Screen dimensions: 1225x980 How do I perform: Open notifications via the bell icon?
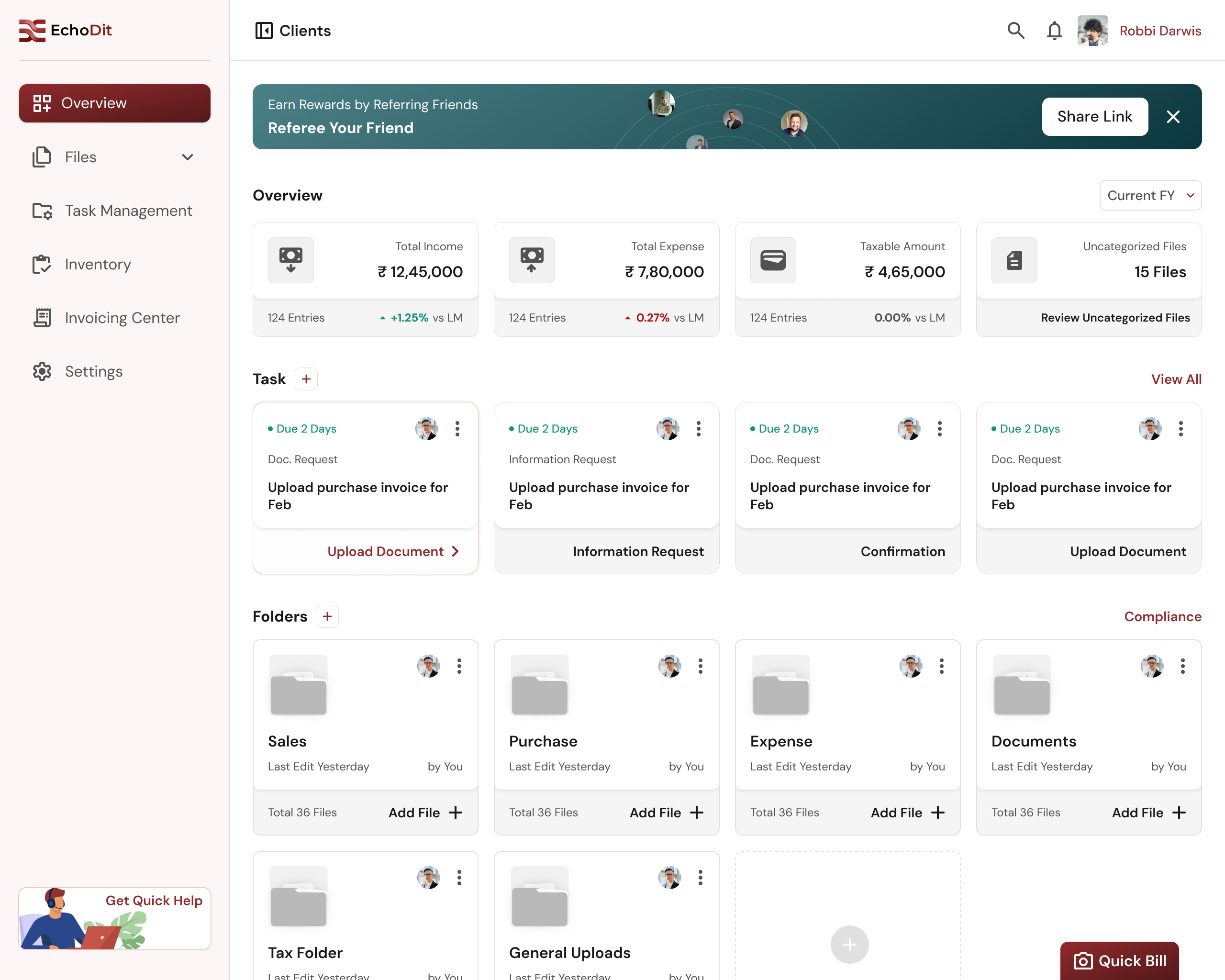click(x=1054, y=31)
